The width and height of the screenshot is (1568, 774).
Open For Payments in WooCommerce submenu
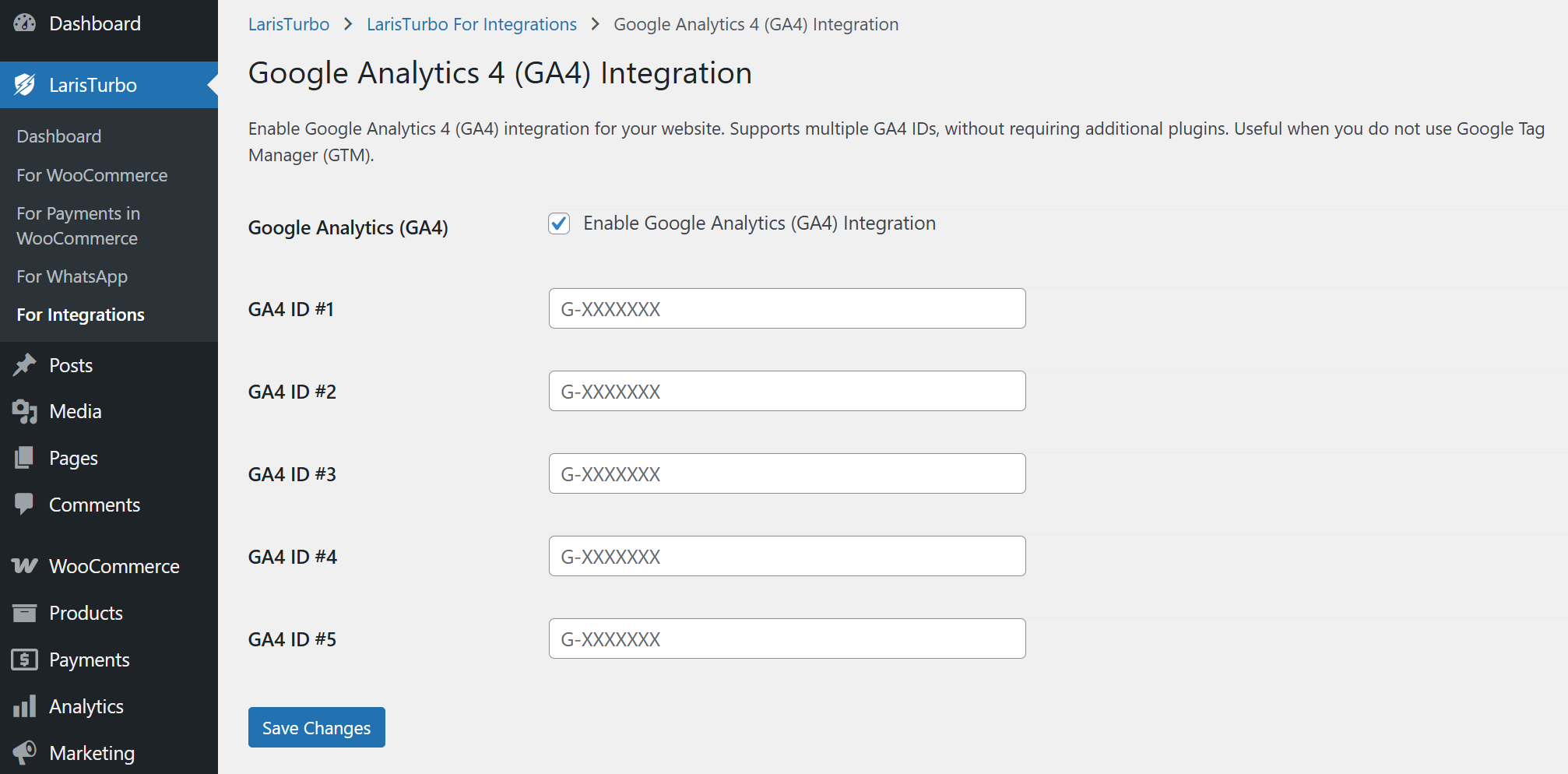(78, 226)
